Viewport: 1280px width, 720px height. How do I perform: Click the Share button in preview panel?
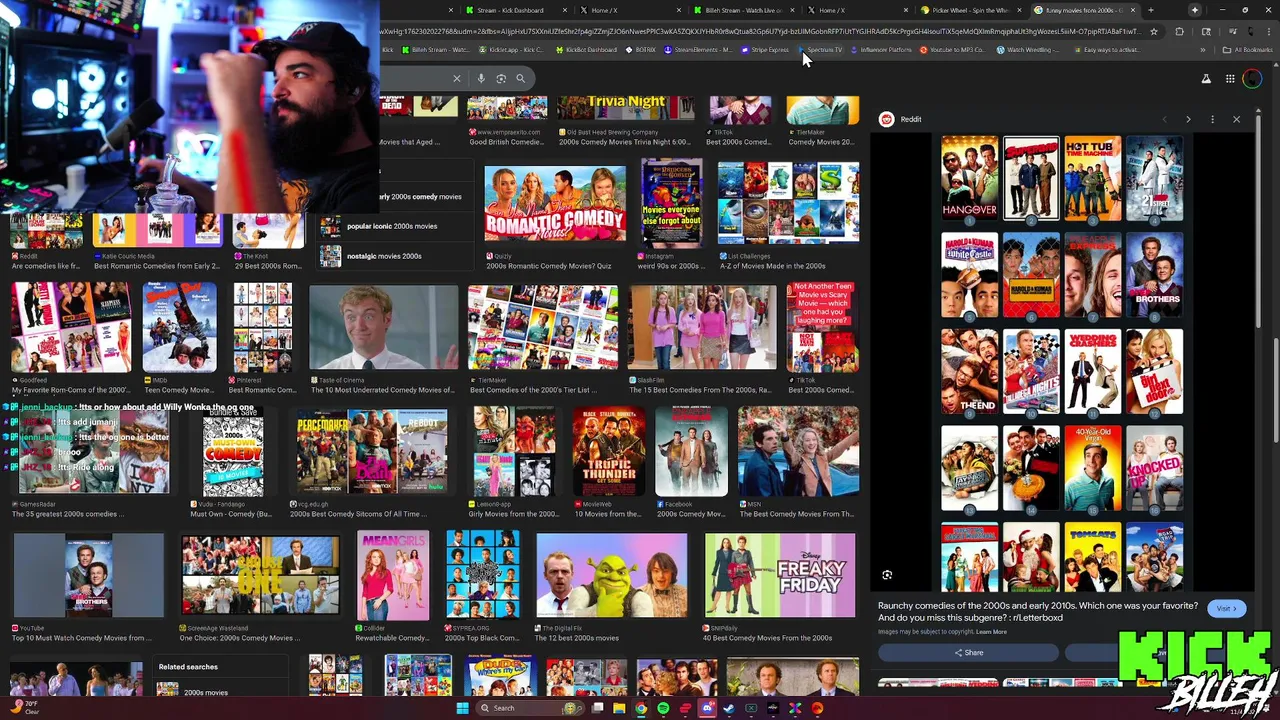click(968, 653)
